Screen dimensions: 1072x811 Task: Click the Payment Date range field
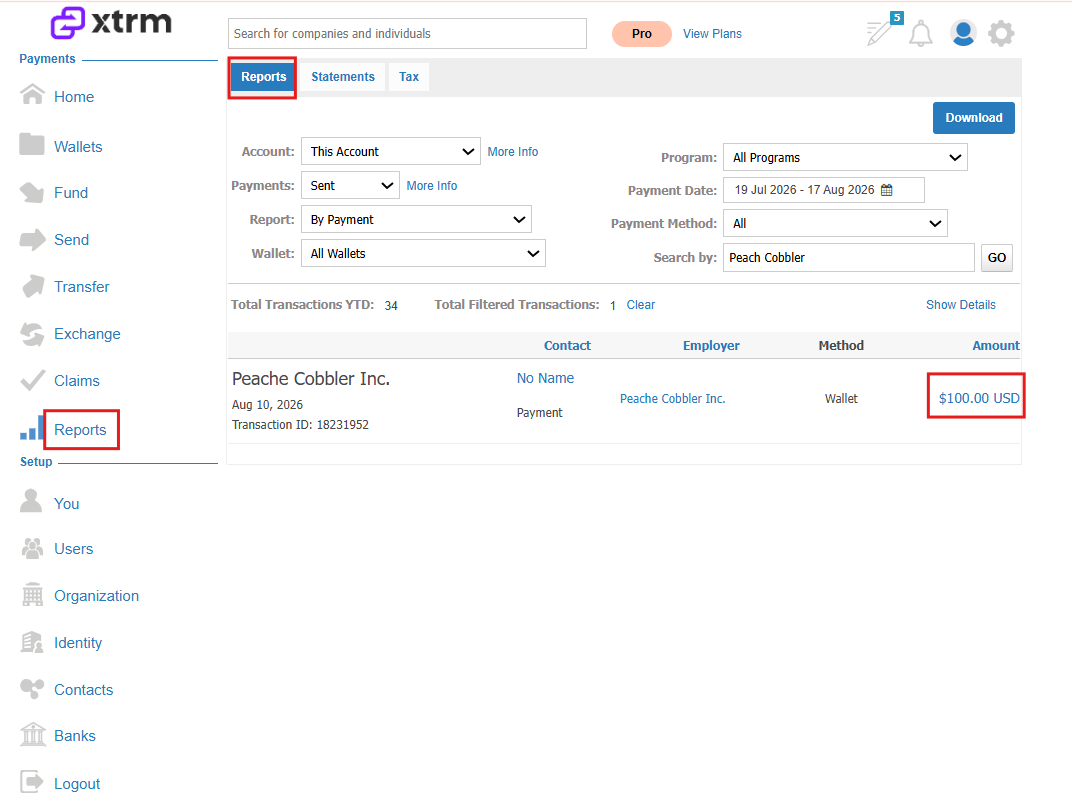click(823, 190)
